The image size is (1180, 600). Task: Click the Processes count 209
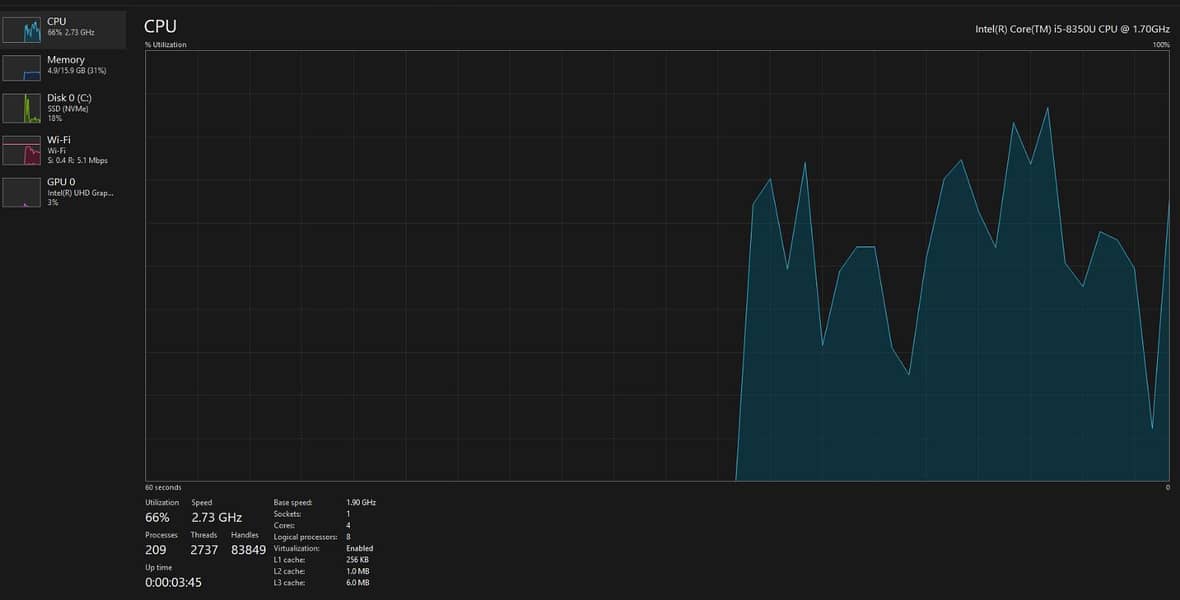point(155,550)
